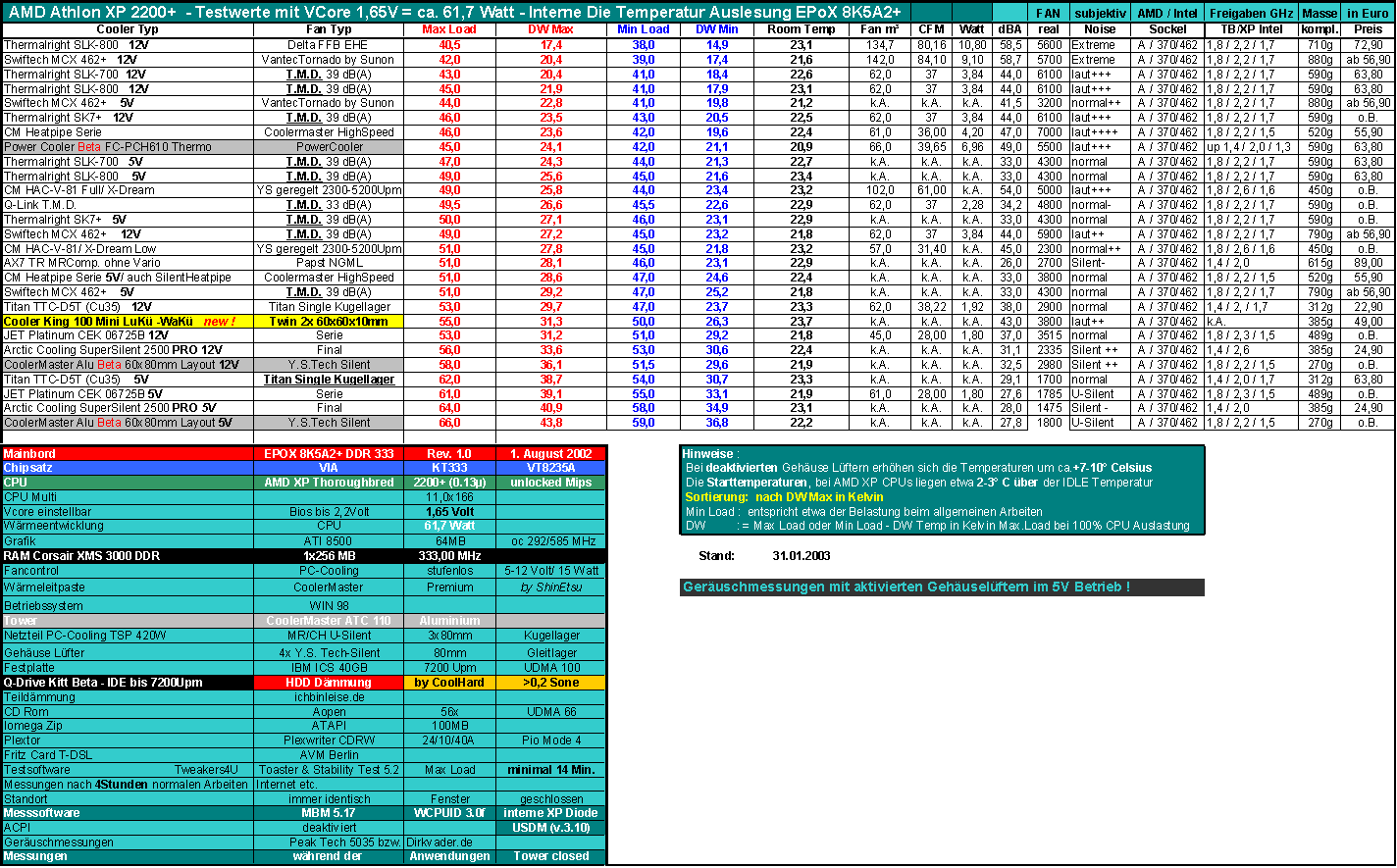Click the 'Tower closed' cell
The image size is (1397, 868).
[x=551, y=856]
